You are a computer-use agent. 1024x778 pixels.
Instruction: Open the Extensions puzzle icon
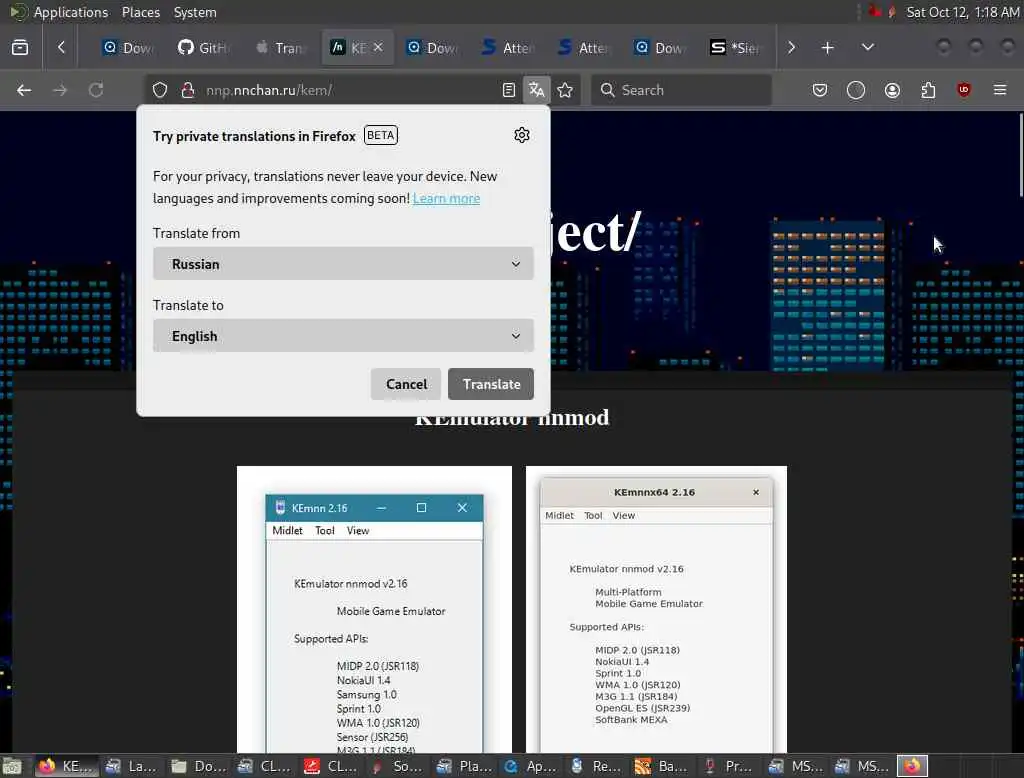point(928,90)
